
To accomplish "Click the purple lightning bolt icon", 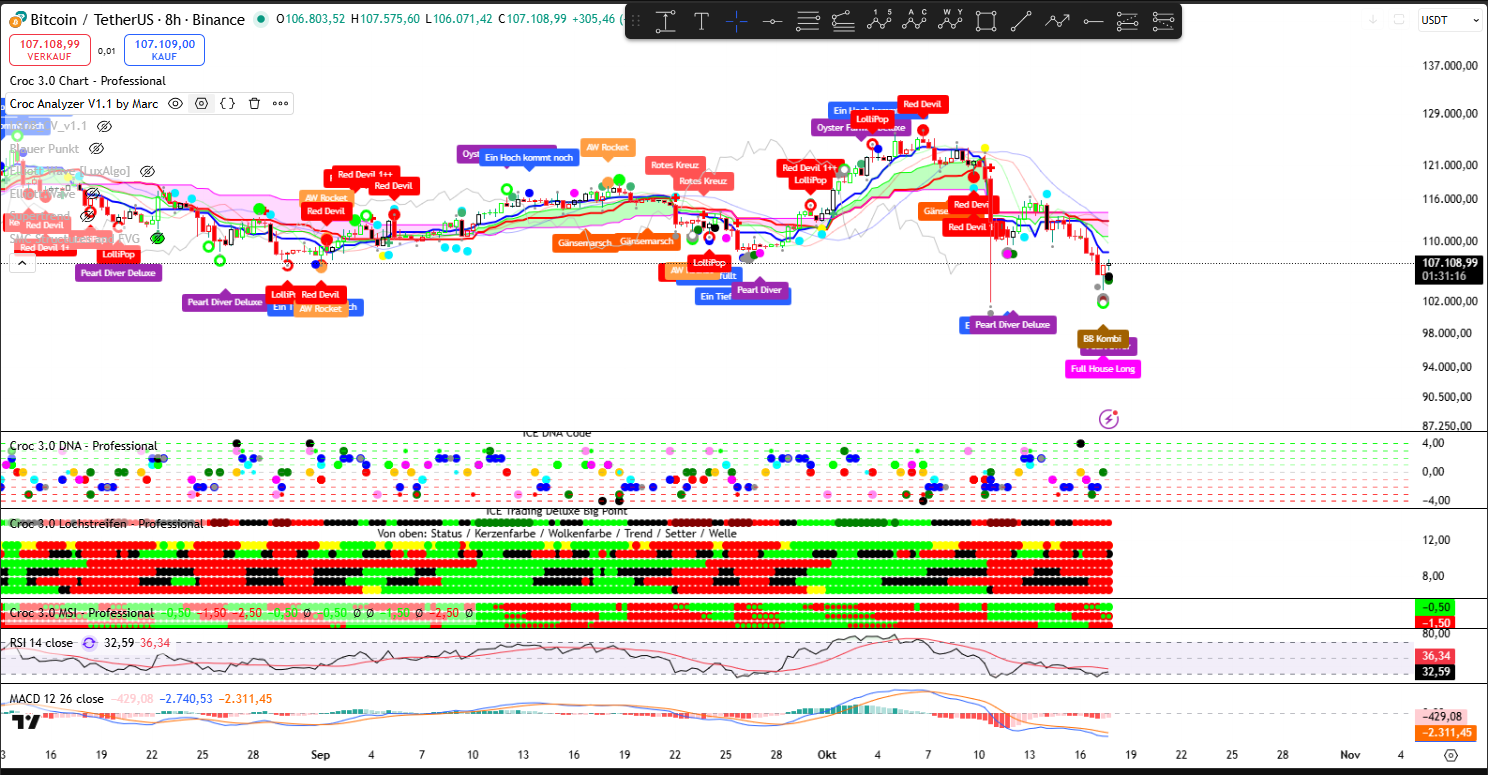I will [x=1108, y=419].
